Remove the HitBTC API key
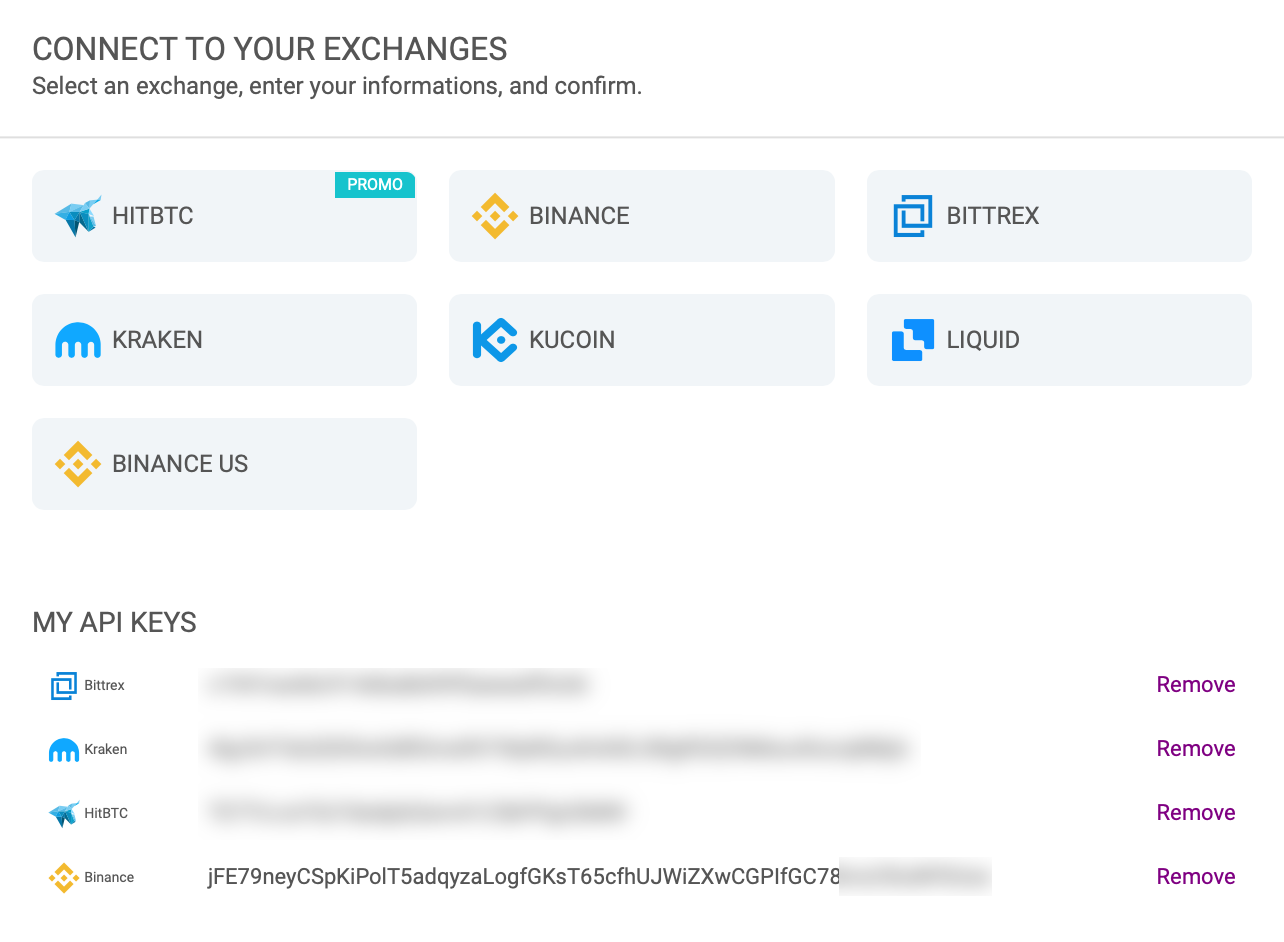1284x942 pixels. (1196, 813)
